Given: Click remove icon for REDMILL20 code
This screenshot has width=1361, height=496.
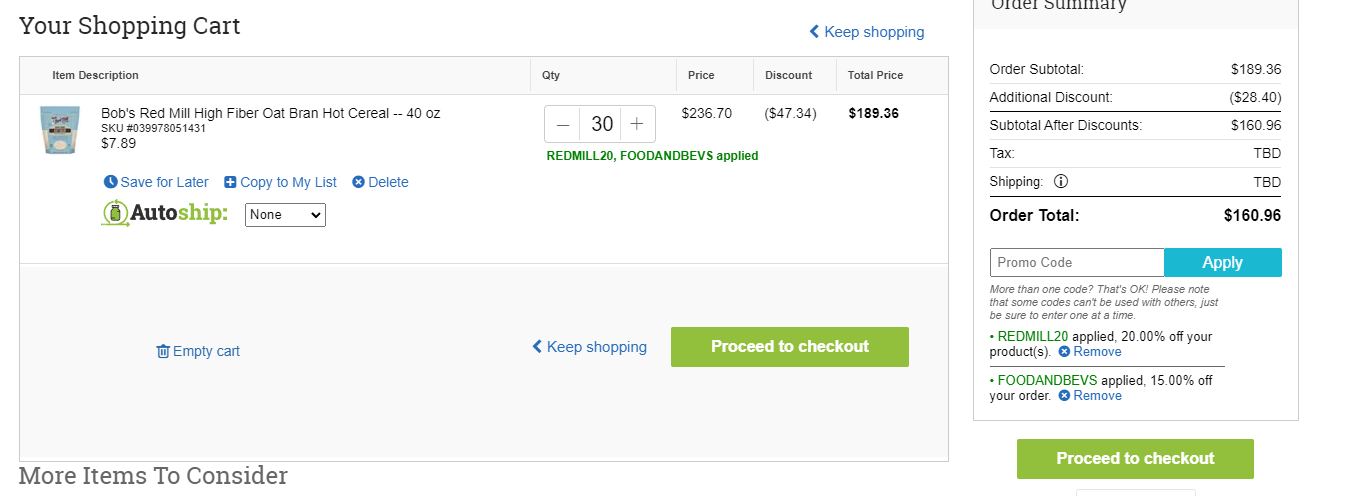Looking at the screenshot, I should coord(1064,352).
